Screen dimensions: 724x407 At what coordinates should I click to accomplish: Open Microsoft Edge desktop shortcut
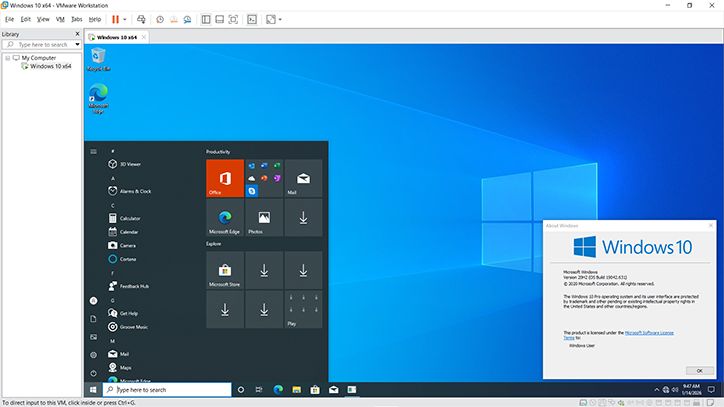pos(98,98)
